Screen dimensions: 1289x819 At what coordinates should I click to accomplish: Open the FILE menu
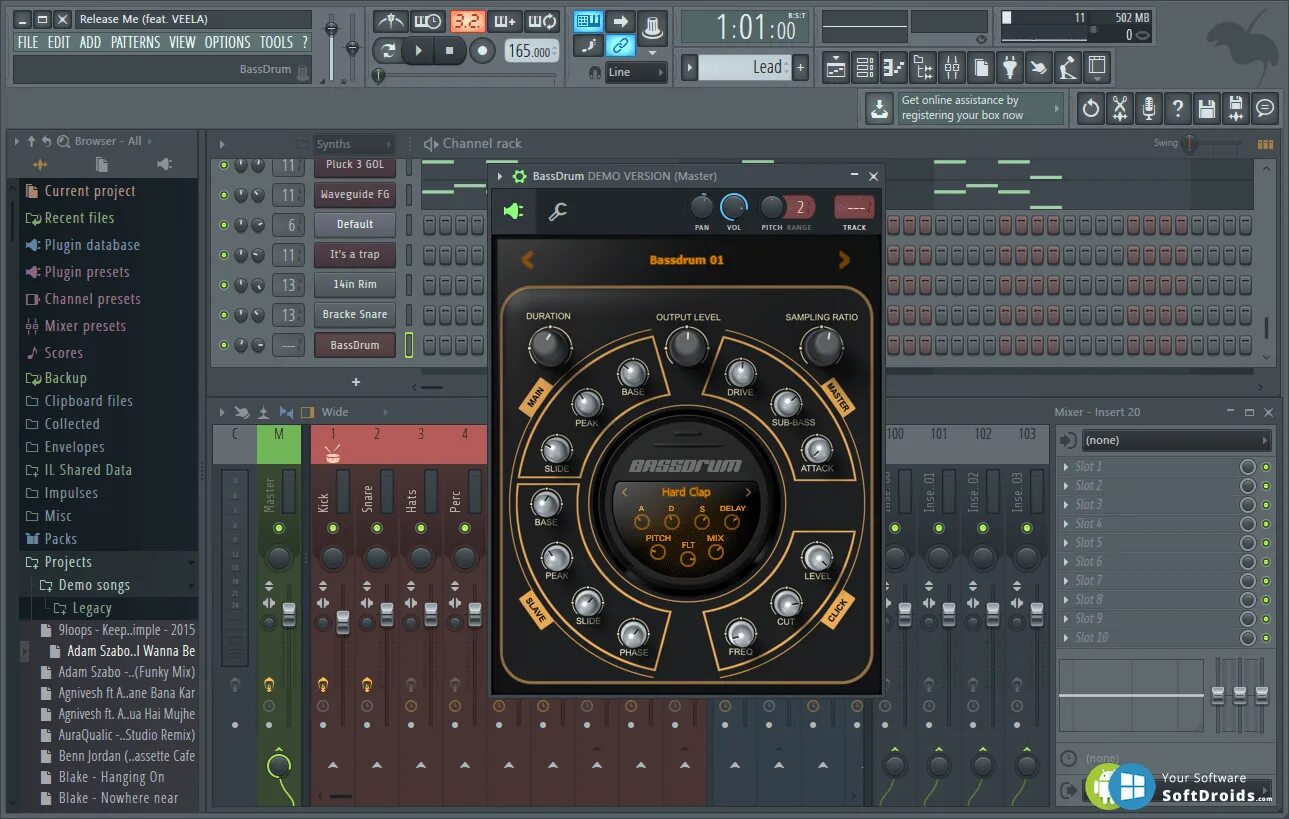pyautogui.click(x=28, y=42)
